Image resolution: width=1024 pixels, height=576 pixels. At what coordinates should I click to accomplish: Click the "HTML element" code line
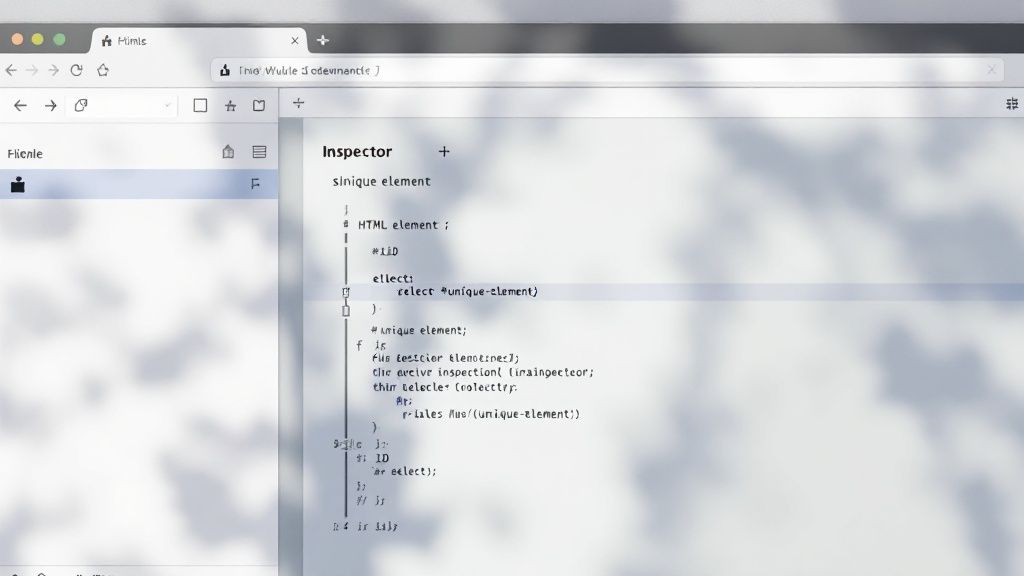pos(403,225)
